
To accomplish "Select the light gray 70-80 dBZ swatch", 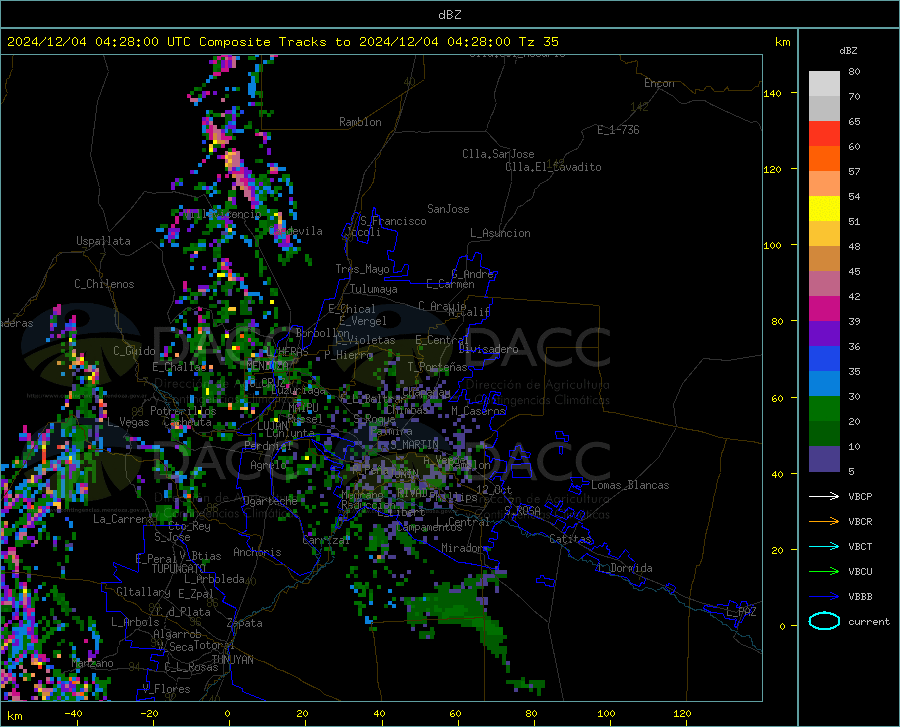I will [x=824, y=84].
